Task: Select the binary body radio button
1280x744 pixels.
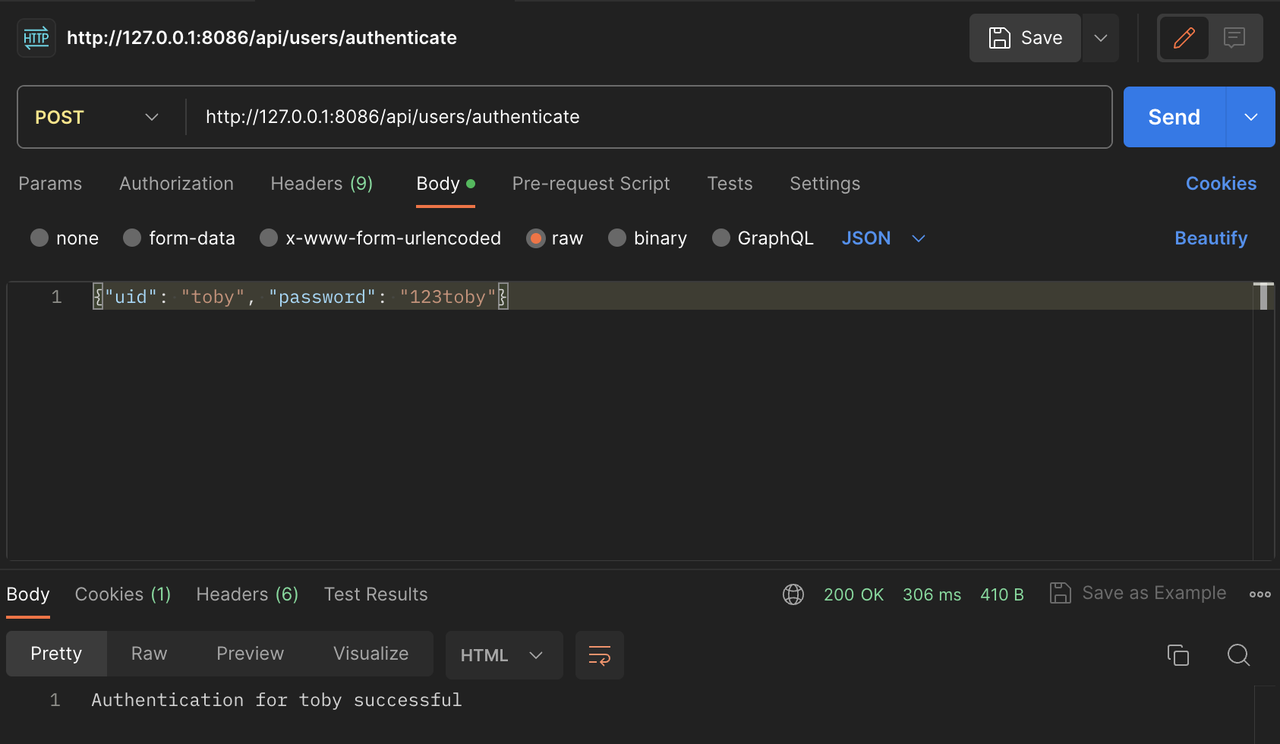Action: (x=617, y=238)
